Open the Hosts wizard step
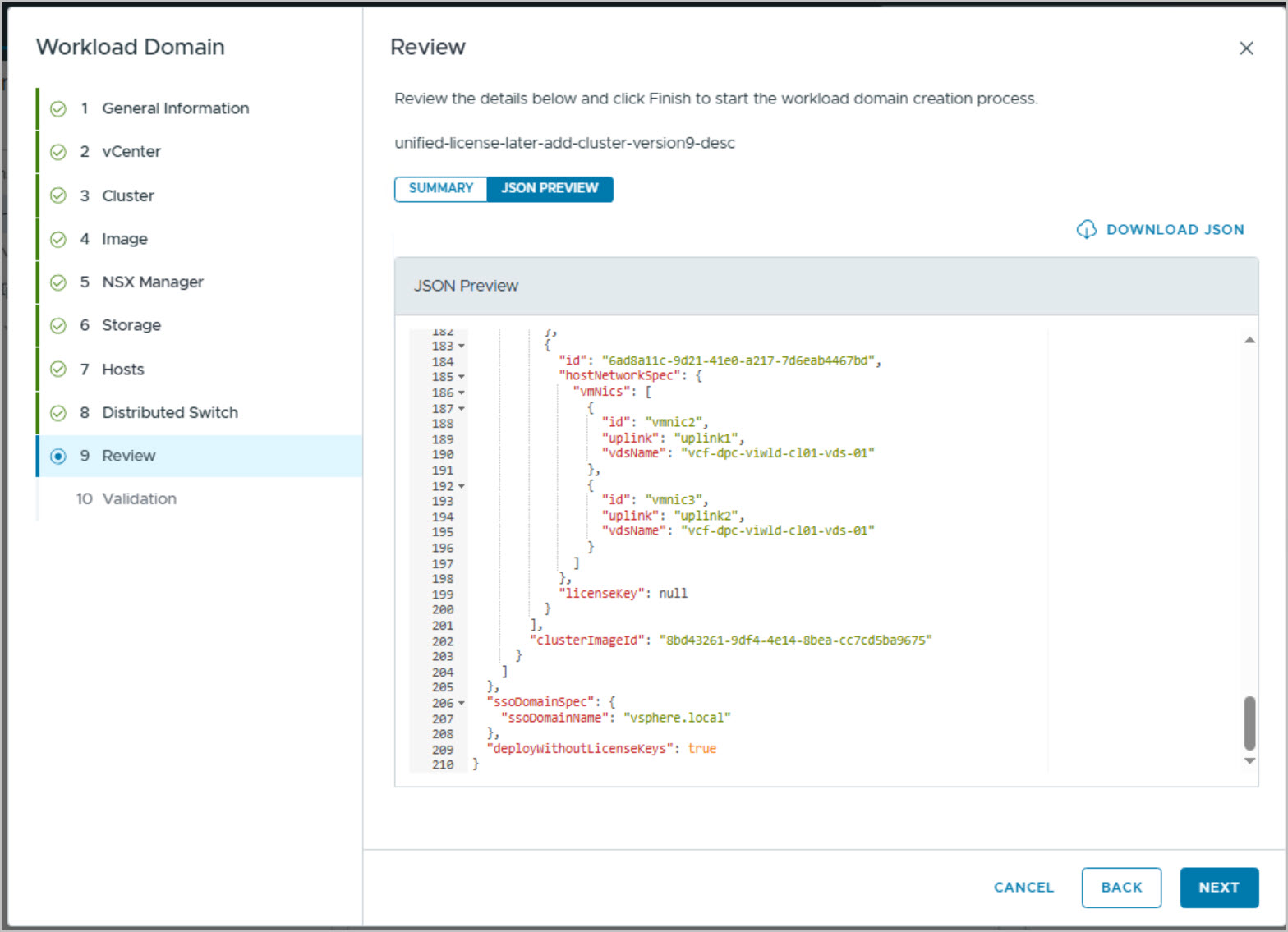Screen dimensions: 1288x932 123,370
